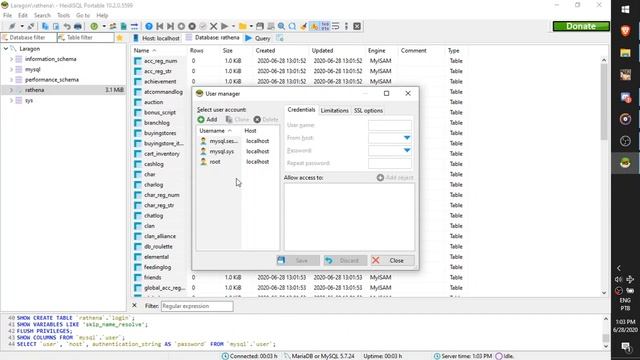Toggle the hex binary view toolbar icon
The image size is (640, 360).
click(x=325, y=27)
